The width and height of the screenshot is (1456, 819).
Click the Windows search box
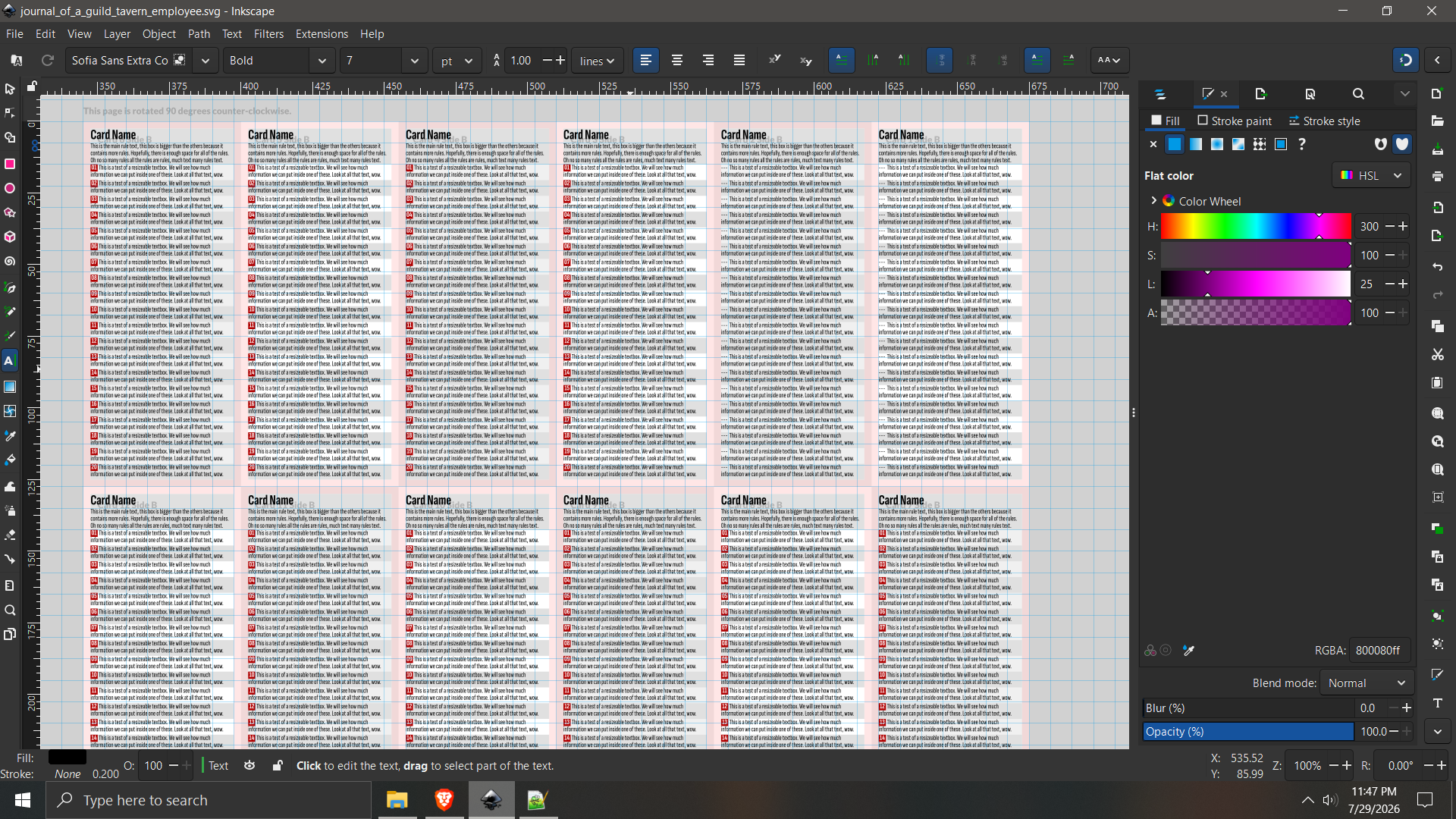pos(209,800)
